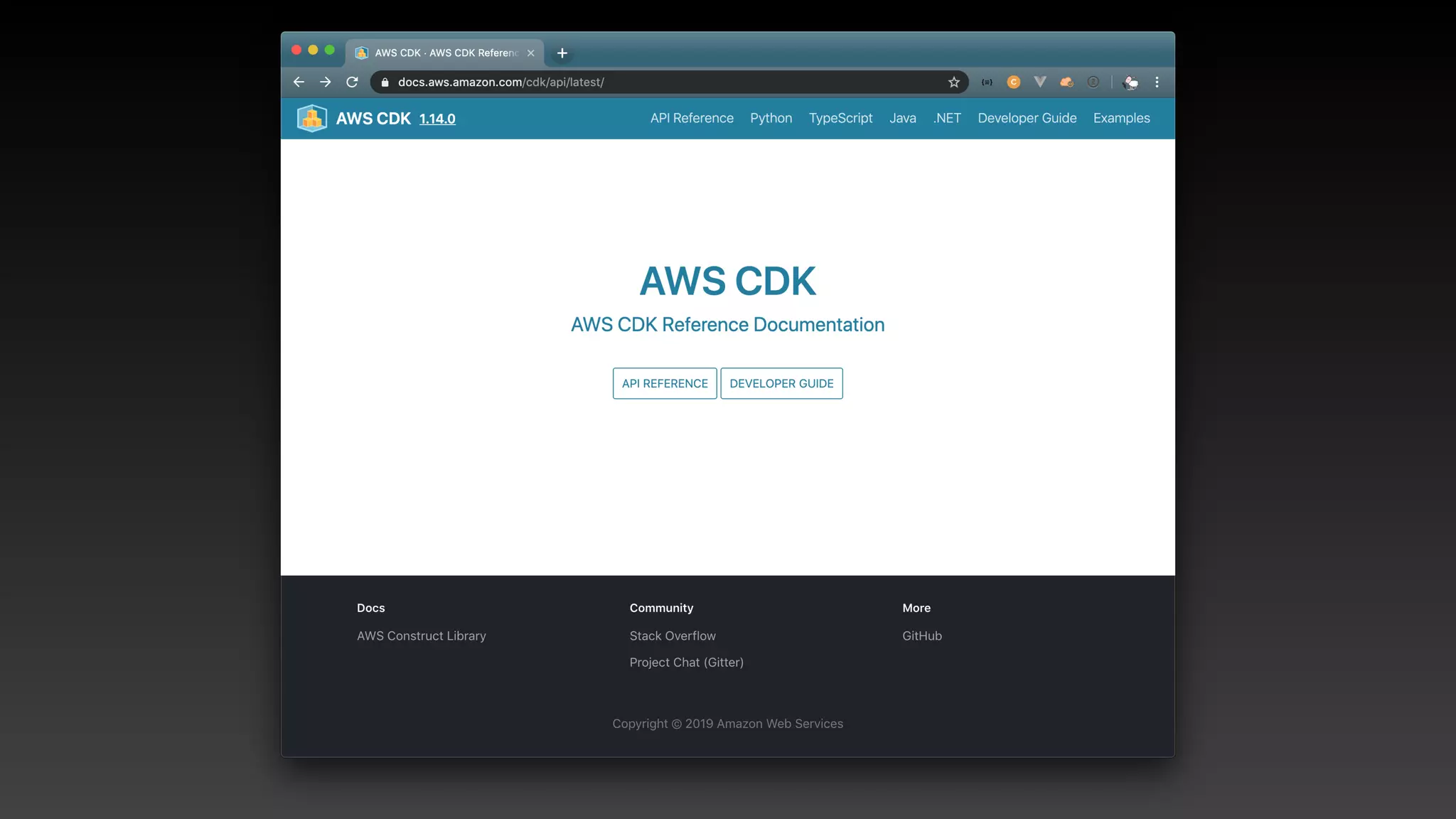Viewport: 1456px width, 819px height.
Task: Click the curly braces extension icon
Action: click(987, 82)
